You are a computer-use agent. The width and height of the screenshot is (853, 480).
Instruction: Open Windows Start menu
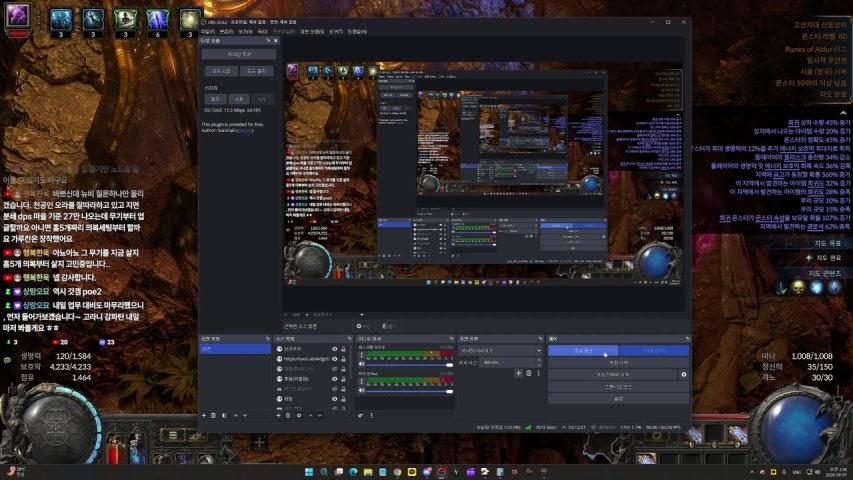click(309, 471)
